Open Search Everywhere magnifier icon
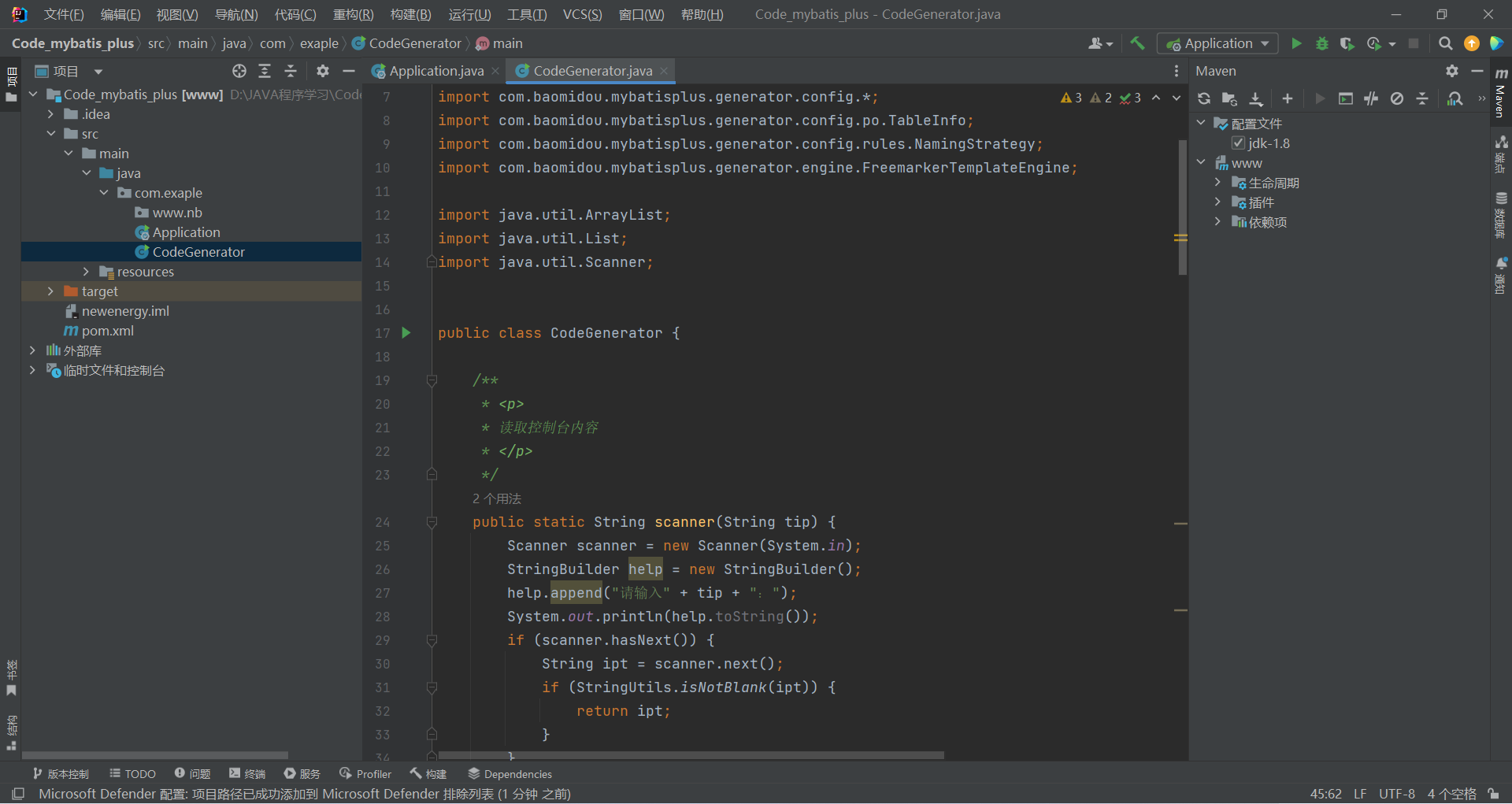1512x804 pixels. 1445,44
